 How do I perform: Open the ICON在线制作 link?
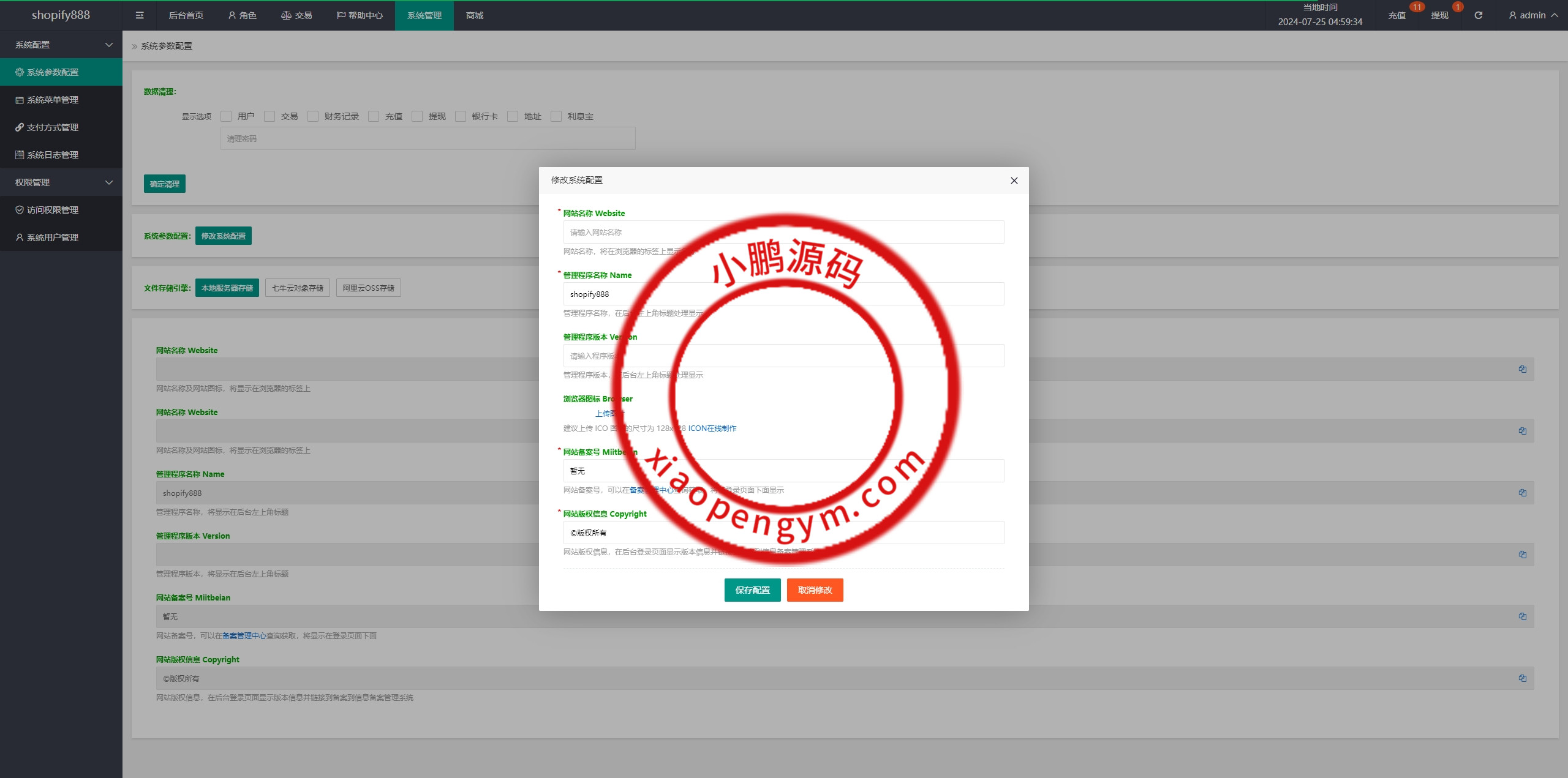pos(712,428)
